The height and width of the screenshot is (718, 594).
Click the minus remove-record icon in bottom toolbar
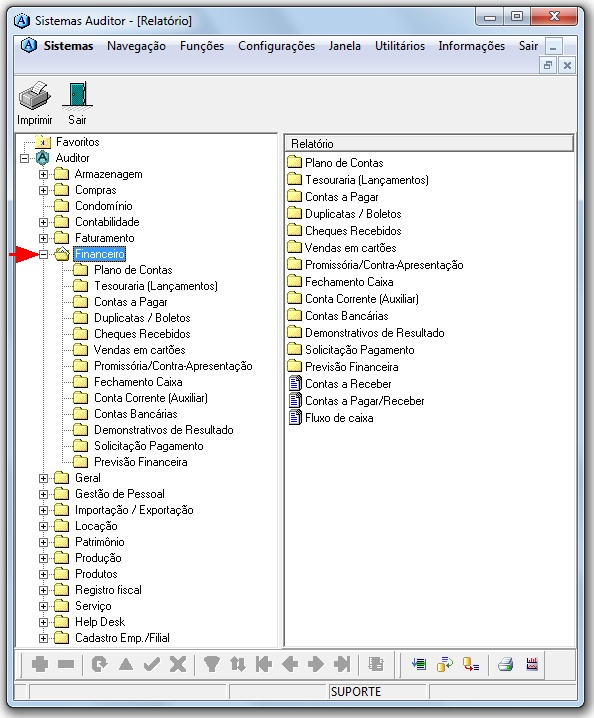[x=66, y=664]
